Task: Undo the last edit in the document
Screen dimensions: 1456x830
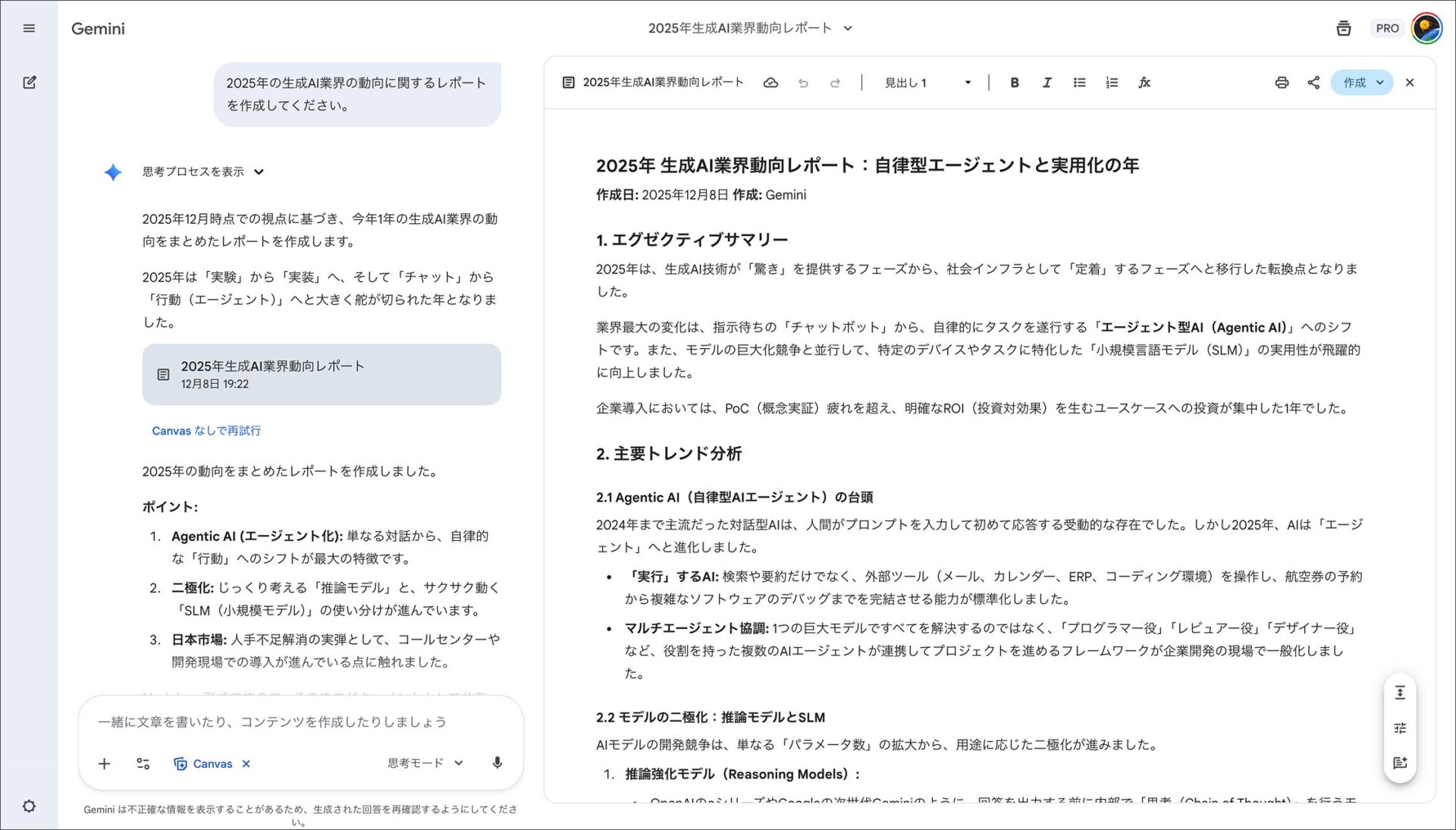Action: point(804,83)
